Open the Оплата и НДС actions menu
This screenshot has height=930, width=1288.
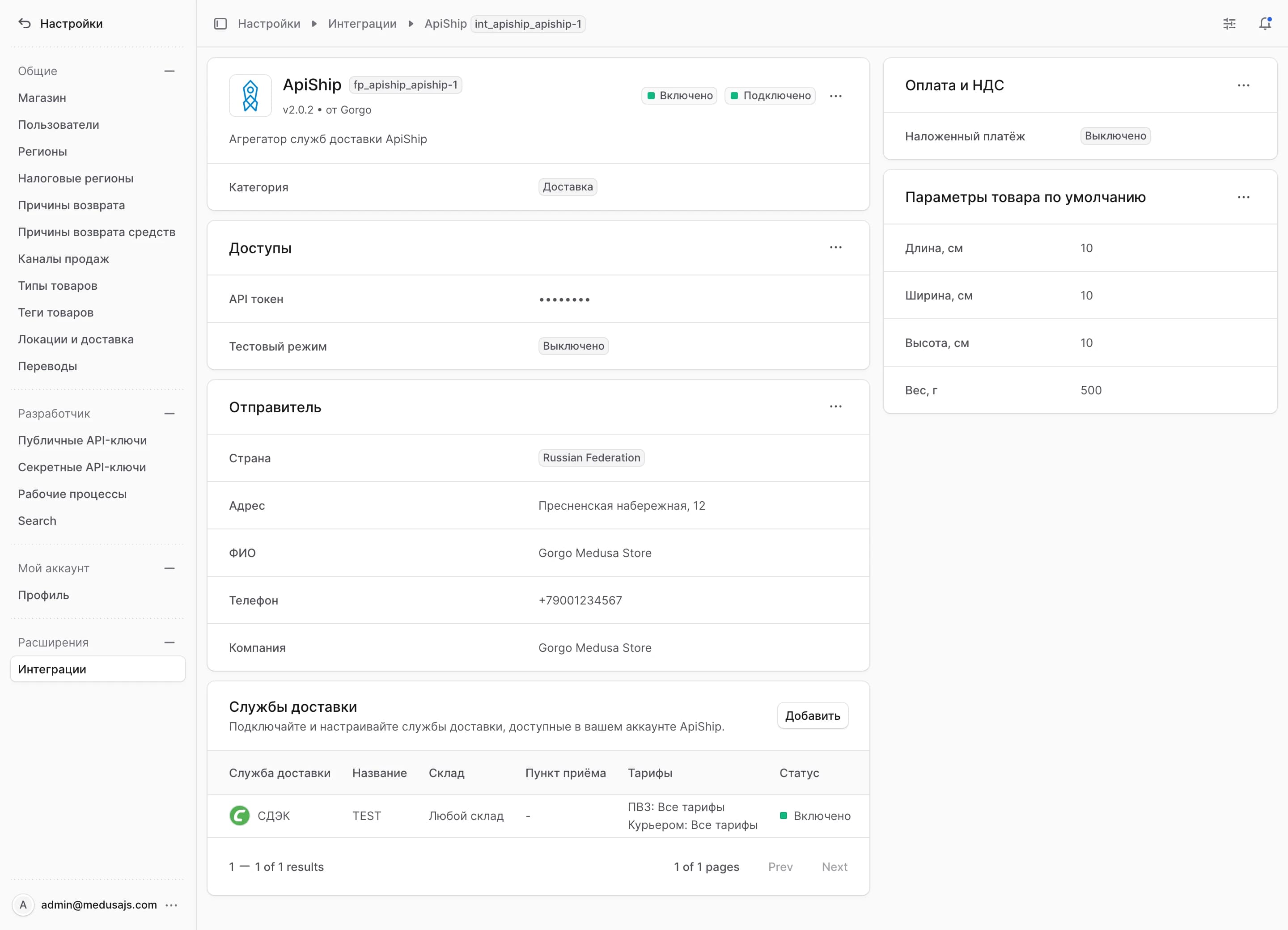pyautogui.click(x=1243, y=85)
